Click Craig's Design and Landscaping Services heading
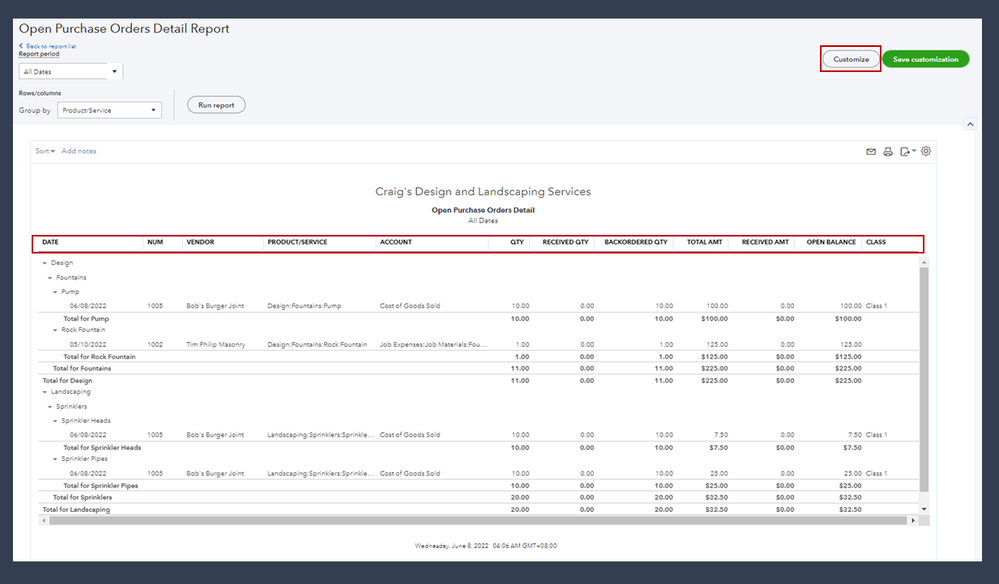 [x=483, y=192]
